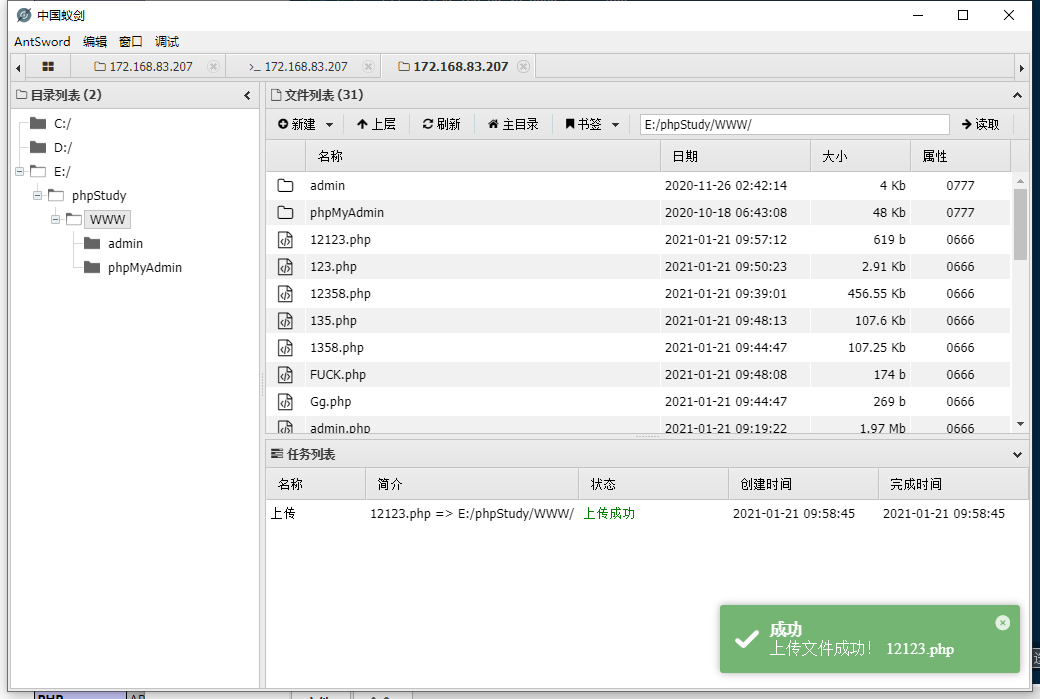Select the 12358.php file name

pos(340,294)
